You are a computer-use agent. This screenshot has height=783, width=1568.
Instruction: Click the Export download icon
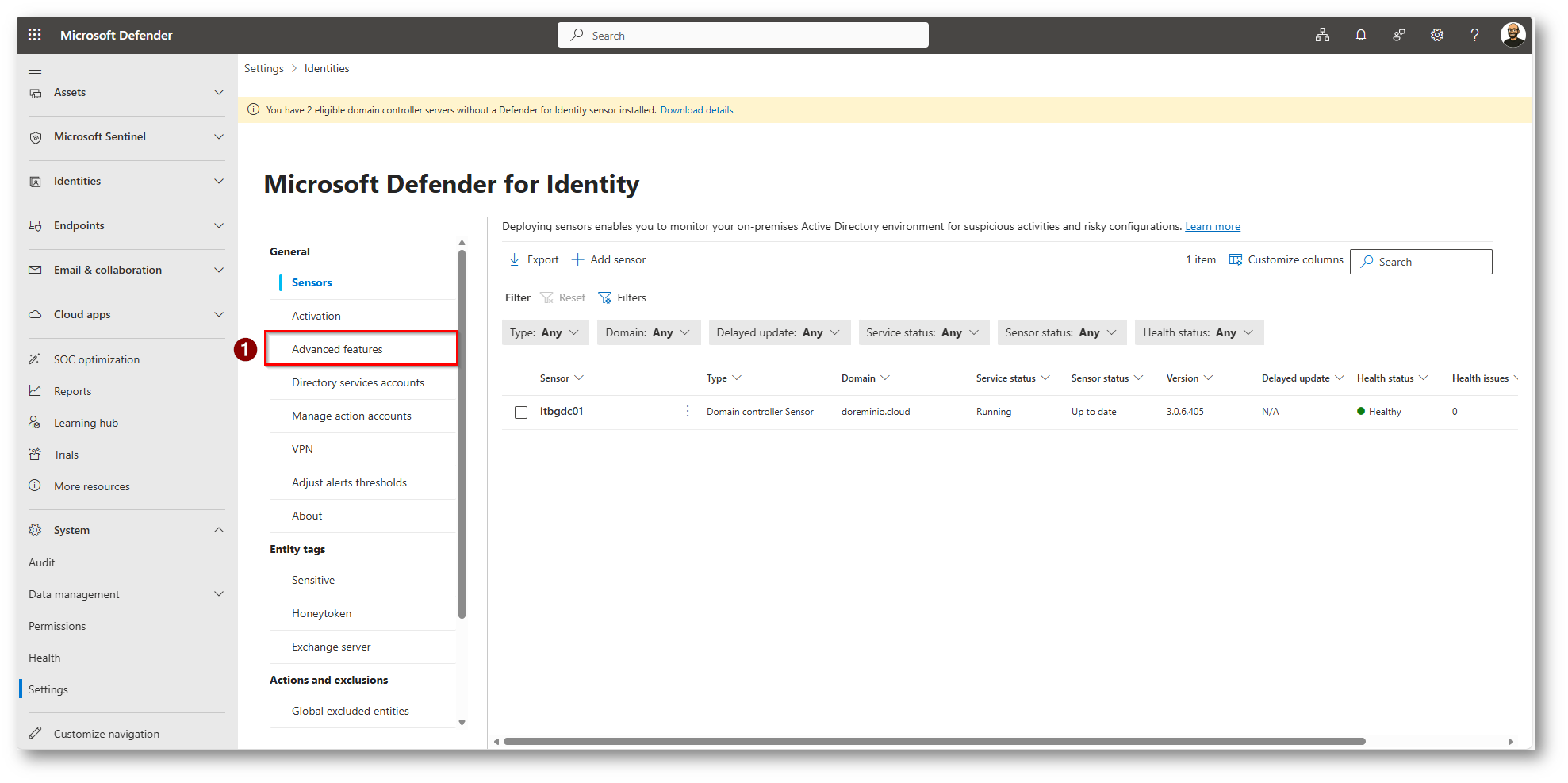[515, 259]
